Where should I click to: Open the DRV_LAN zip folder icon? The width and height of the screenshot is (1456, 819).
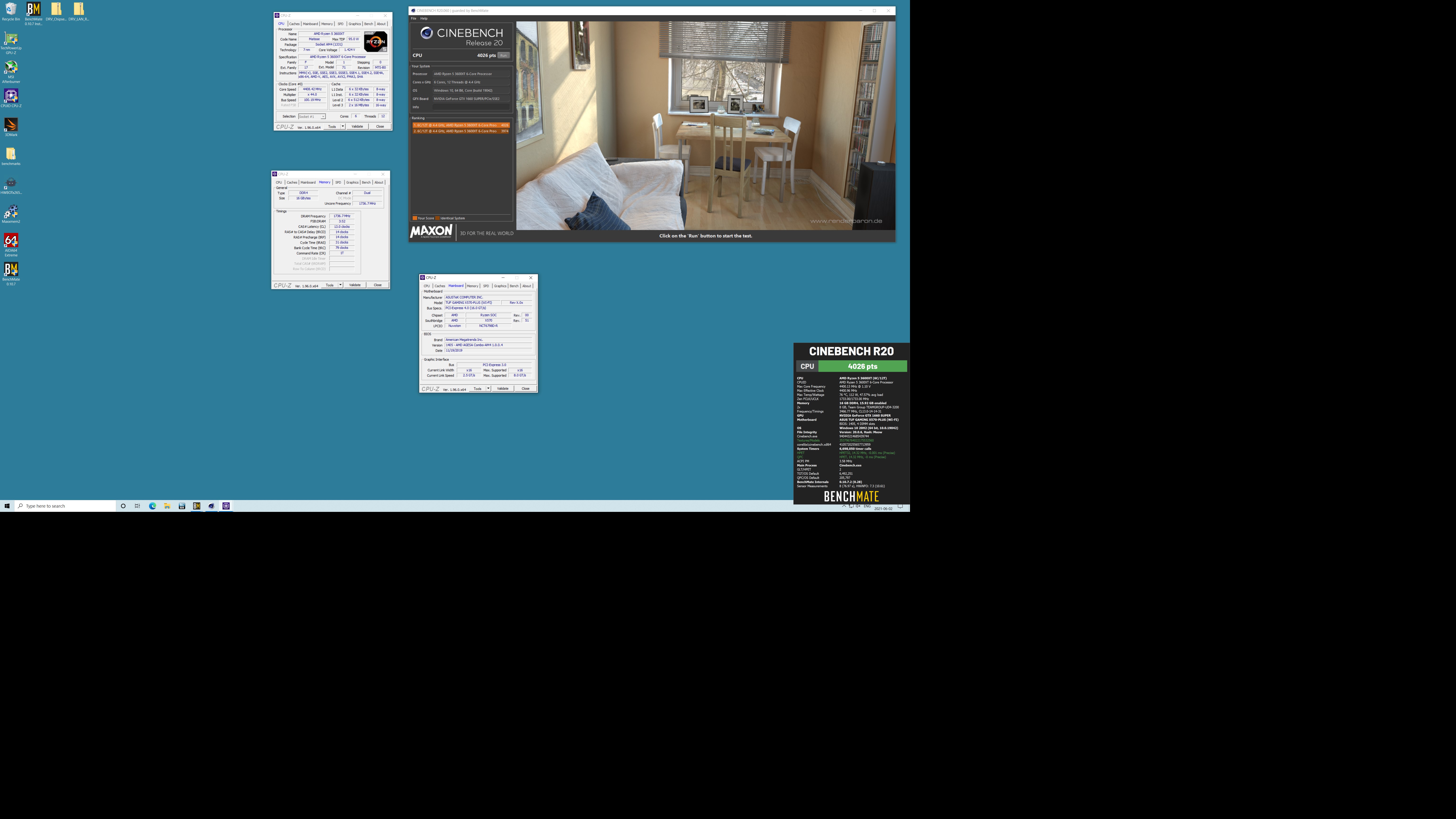point(79,11)
